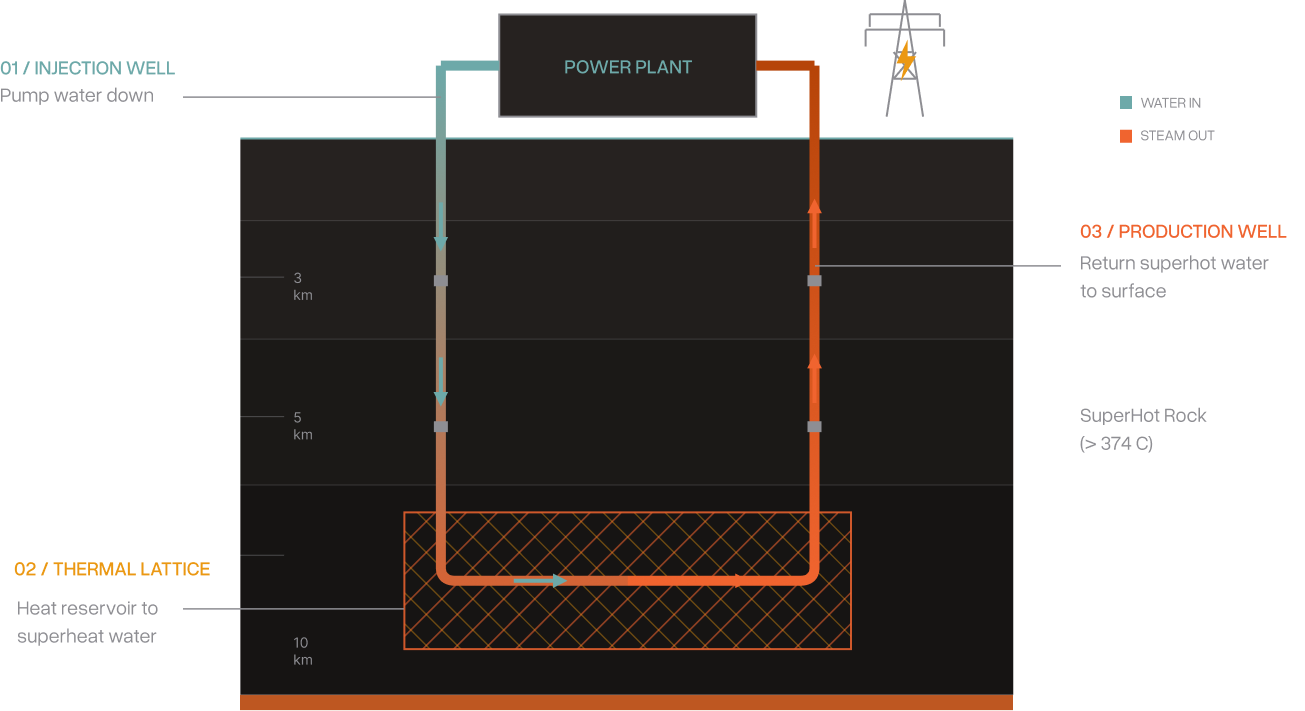
Task: Click the orange up arrow above 3 km marker
Action: (x=814, y=223)
